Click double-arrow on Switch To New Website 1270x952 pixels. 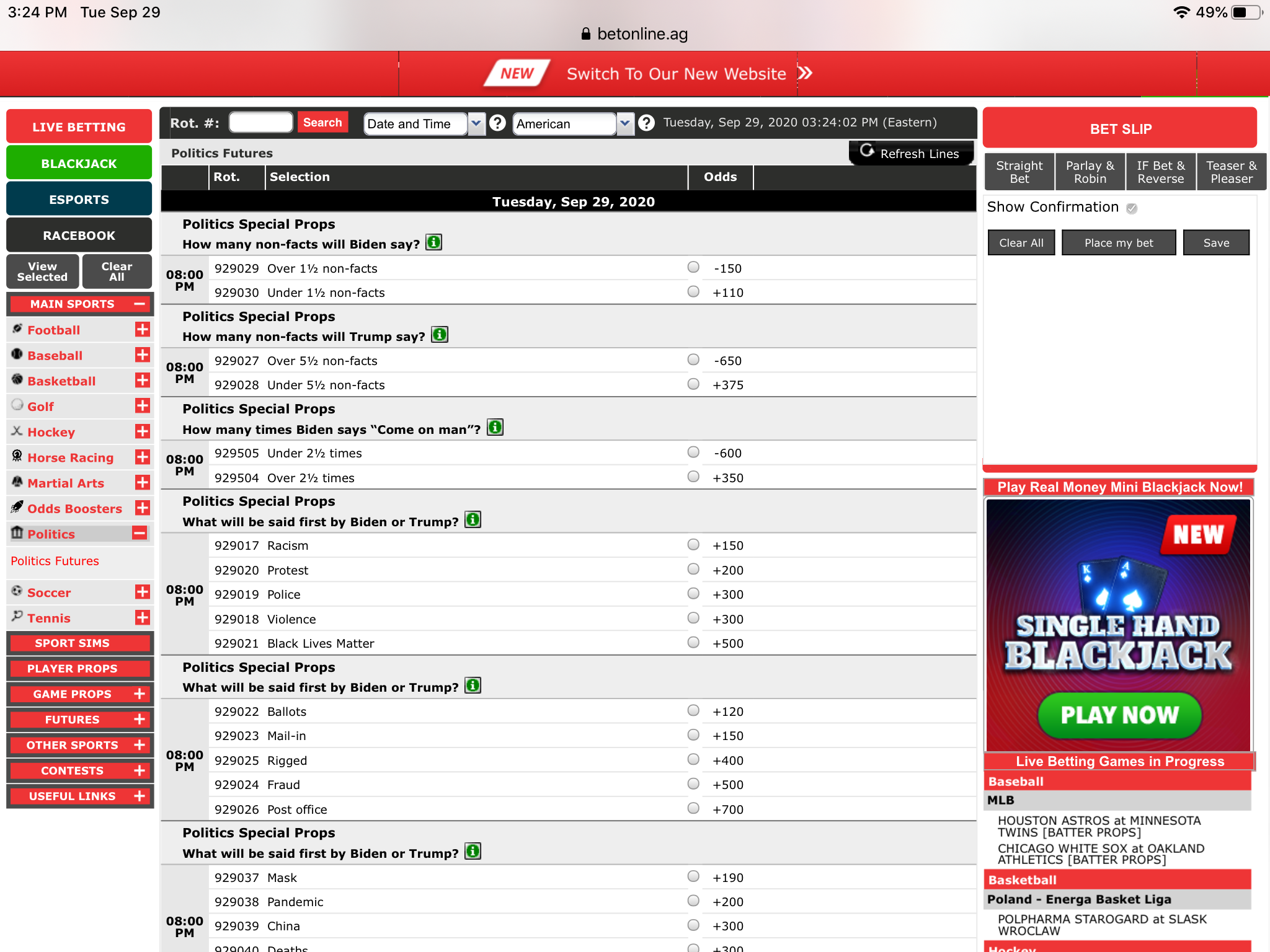pos(805,74)
